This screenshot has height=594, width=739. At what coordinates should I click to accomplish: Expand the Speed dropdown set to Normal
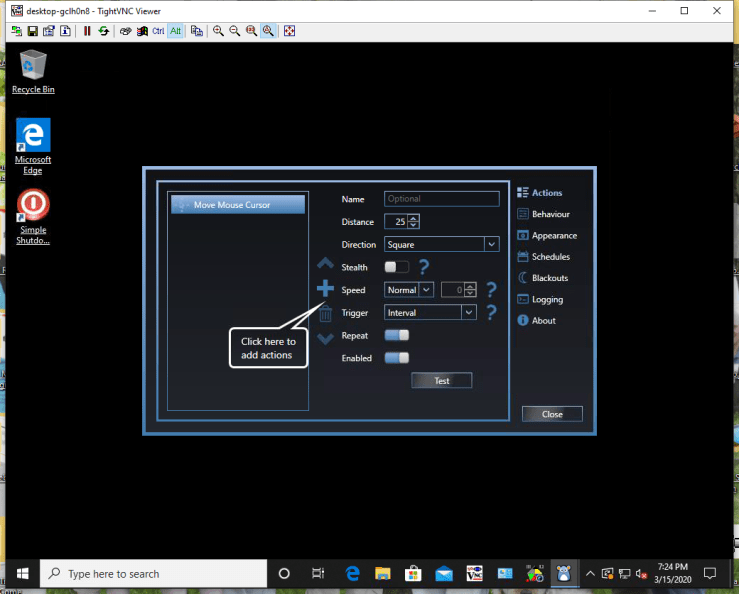(x=409, y=290)
